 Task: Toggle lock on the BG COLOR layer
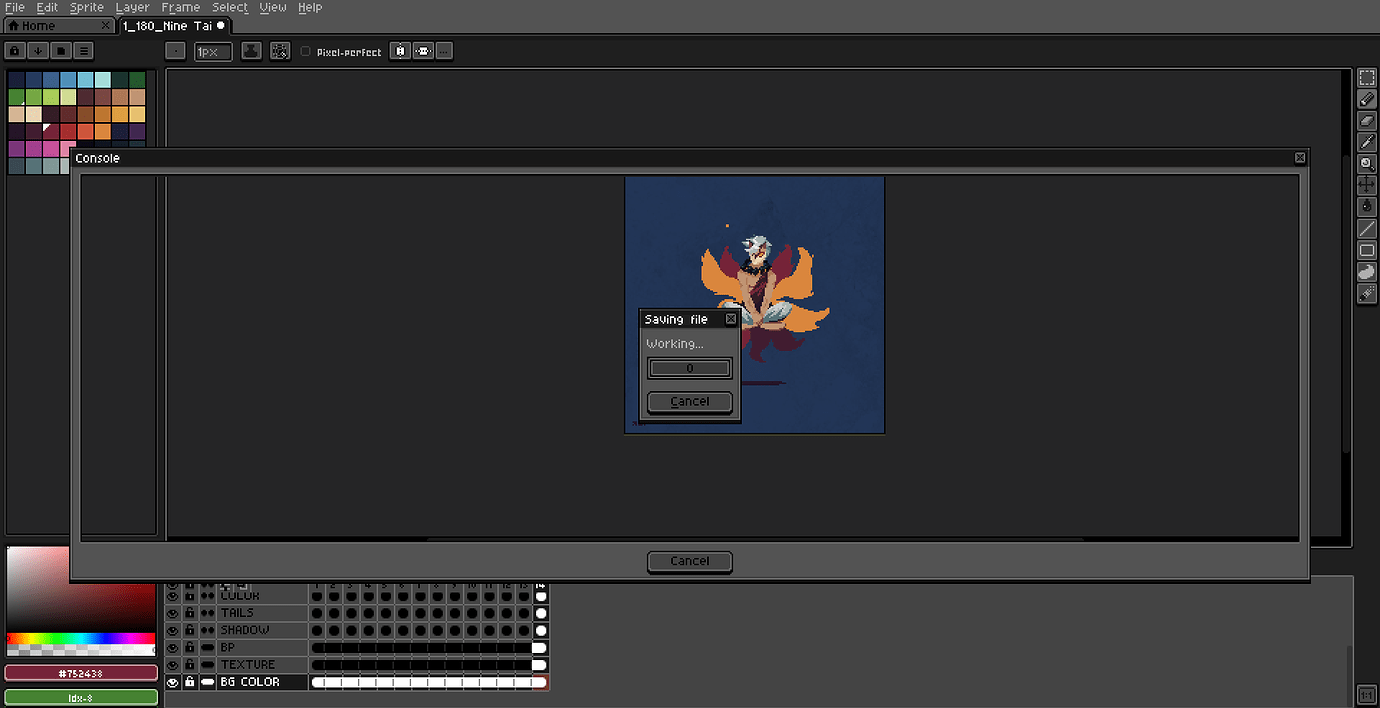(190, 682)
